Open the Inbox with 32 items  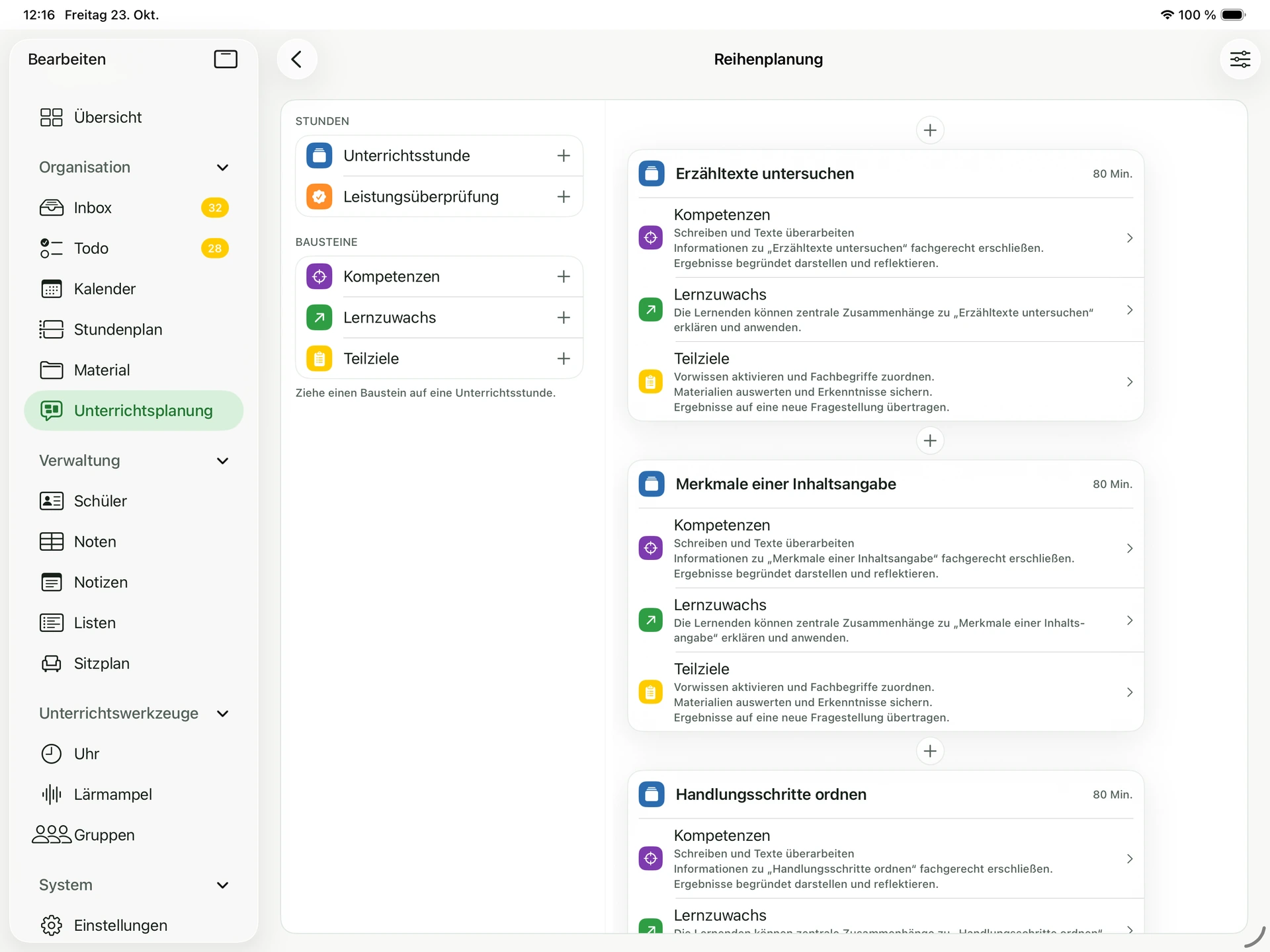point(134,208)
